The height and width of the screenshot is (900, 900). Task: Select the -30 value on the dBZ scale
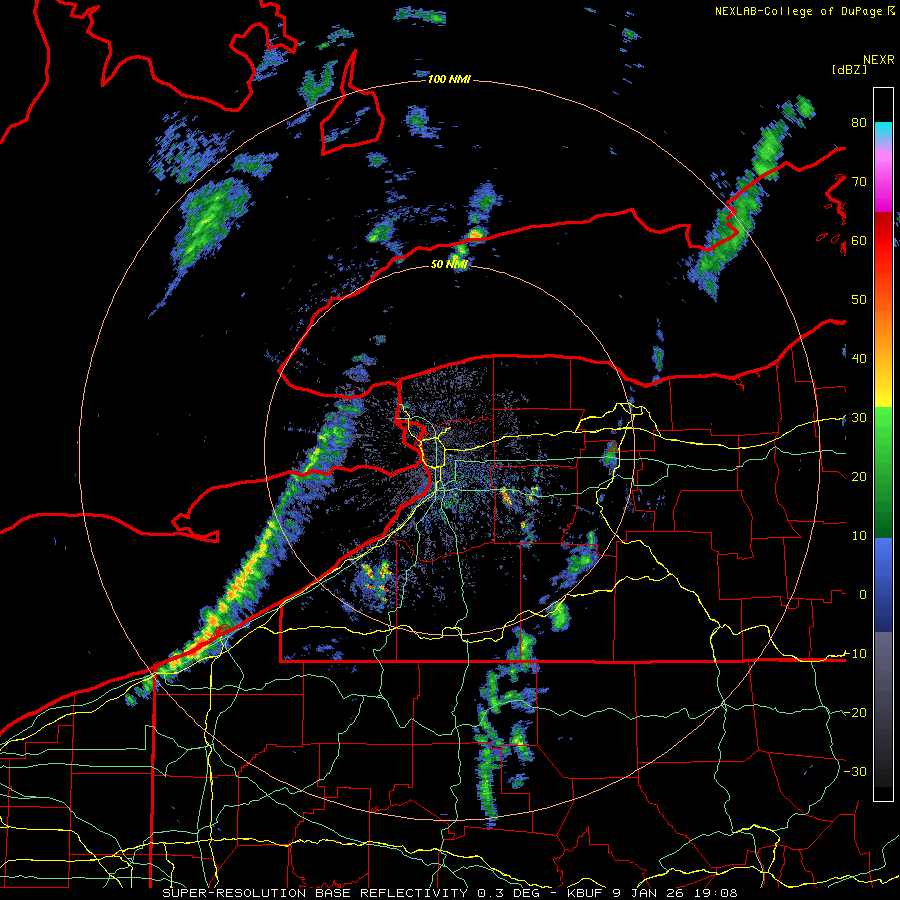click(855, 771)
